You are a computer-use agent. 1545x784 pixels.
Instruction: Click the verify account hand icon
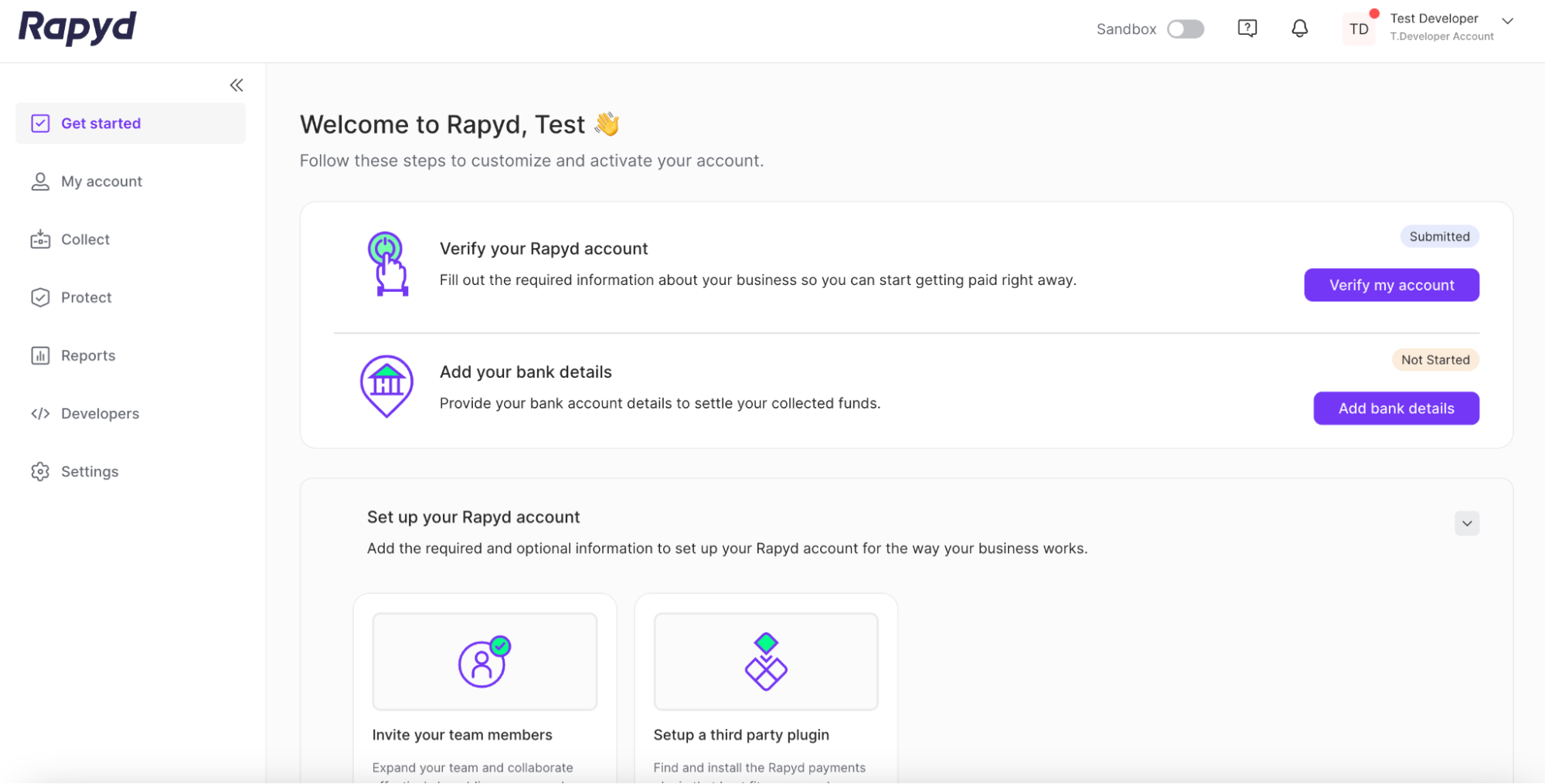(387, 263)
